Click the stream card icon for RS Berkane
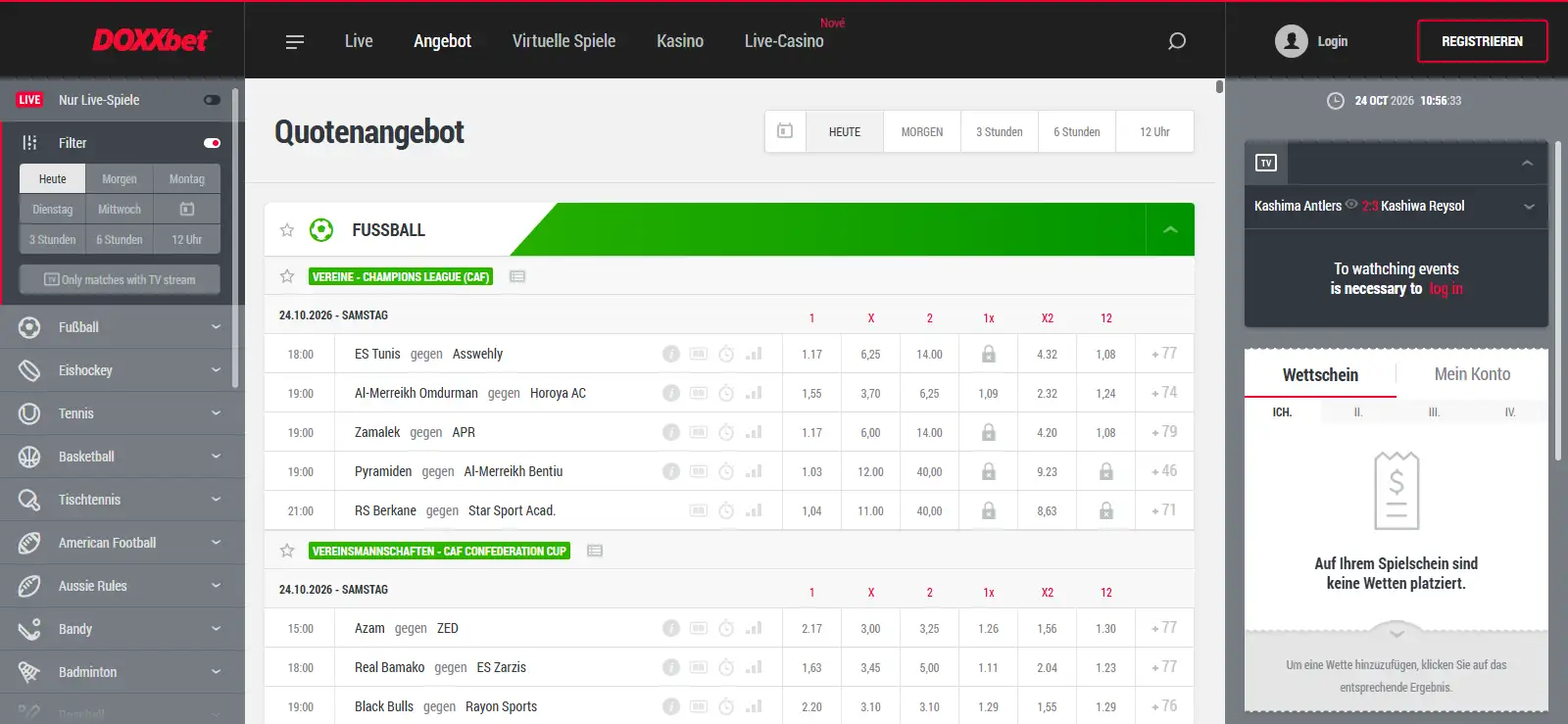Viewport: 1568px width, 724px height. [699, 510]
